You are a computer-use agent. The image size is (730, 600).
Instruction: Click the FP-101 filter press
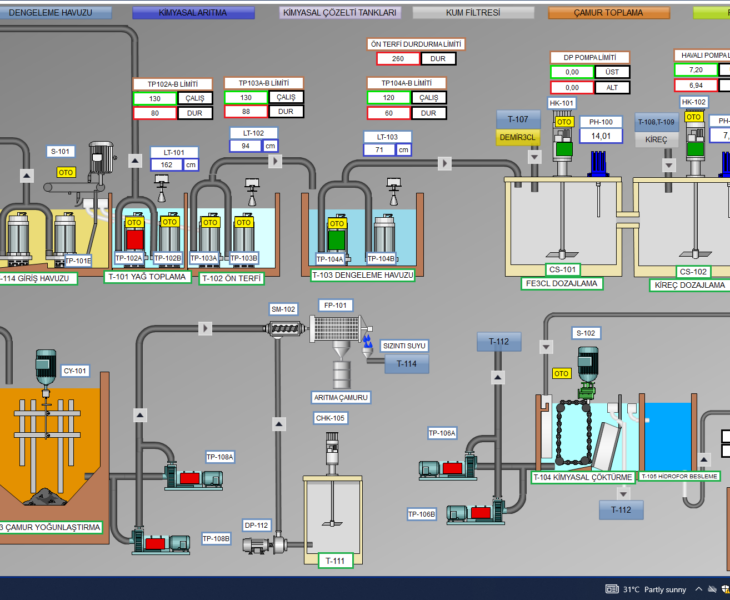coord(337,329)
